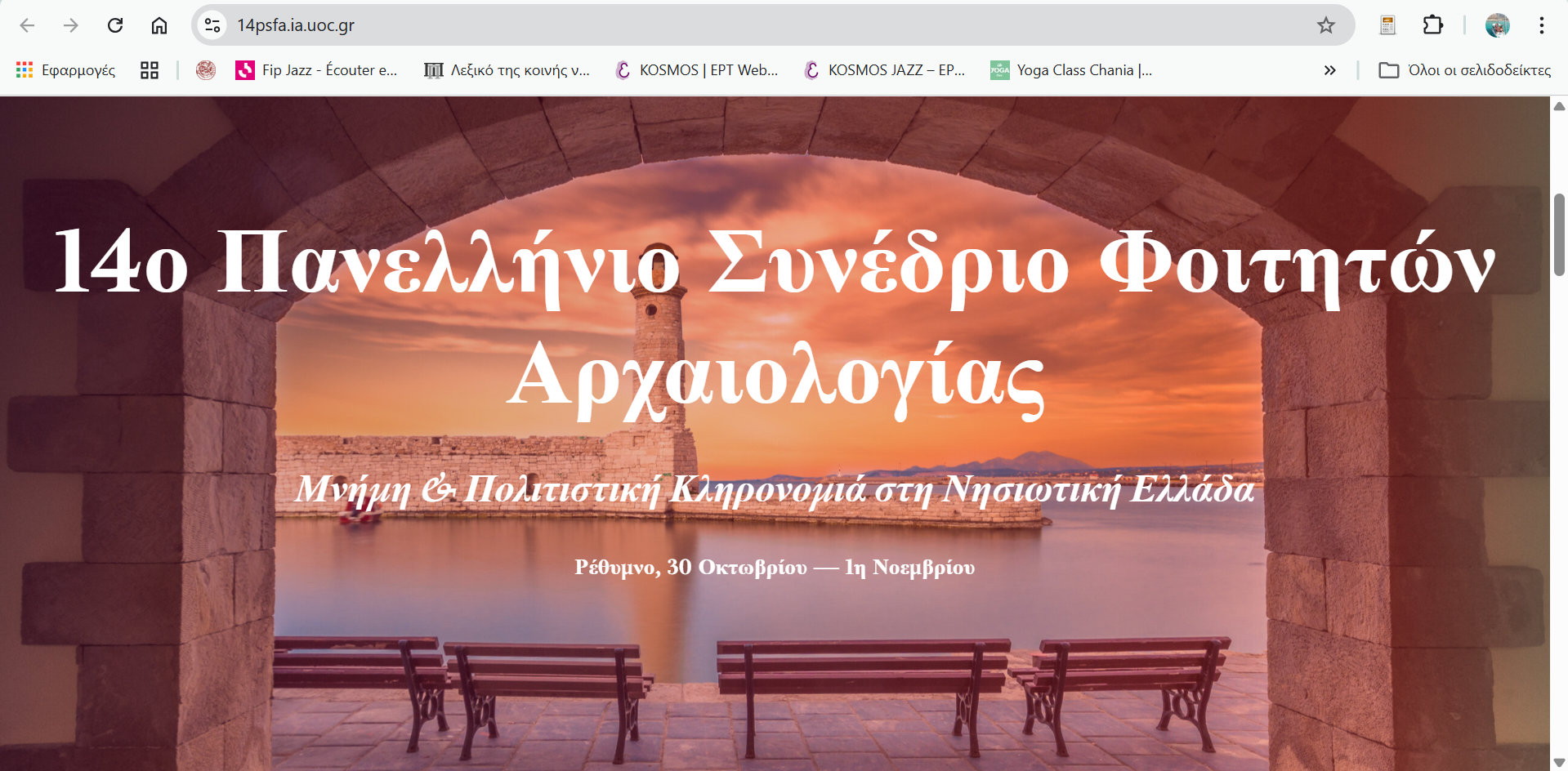
Task: Go to the browser home page
Action: tap(159, 25)
